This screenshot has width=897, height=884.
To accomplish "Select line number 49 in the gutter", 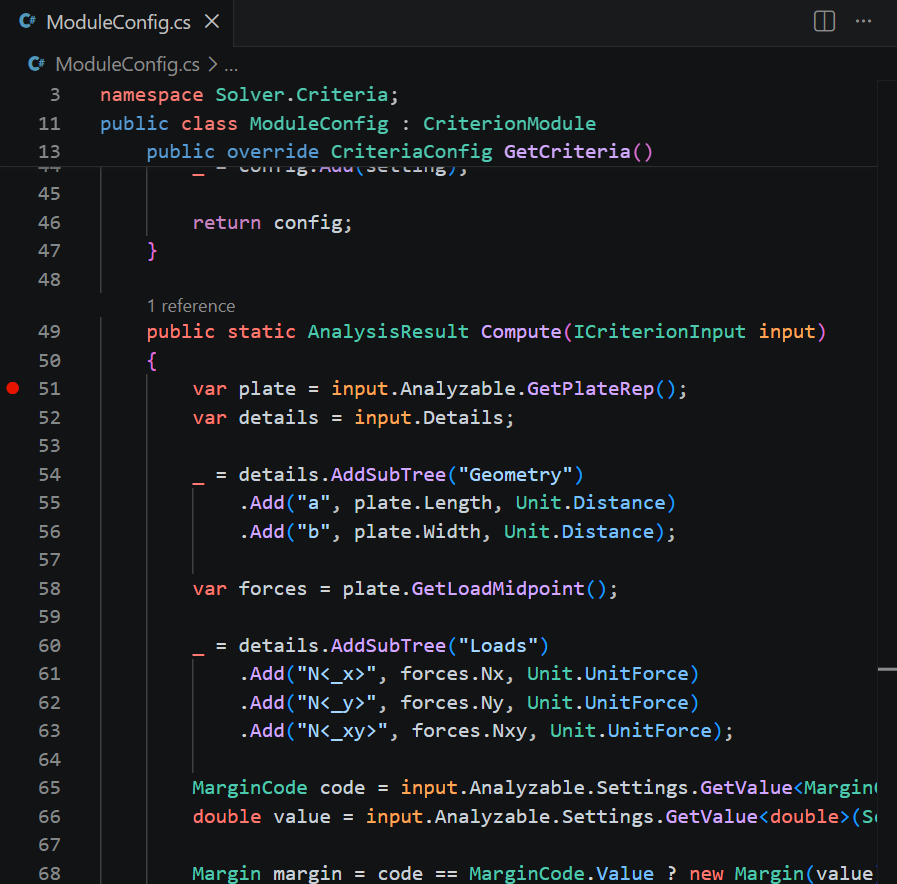I will pyautogui.click(x=49, y=332).
